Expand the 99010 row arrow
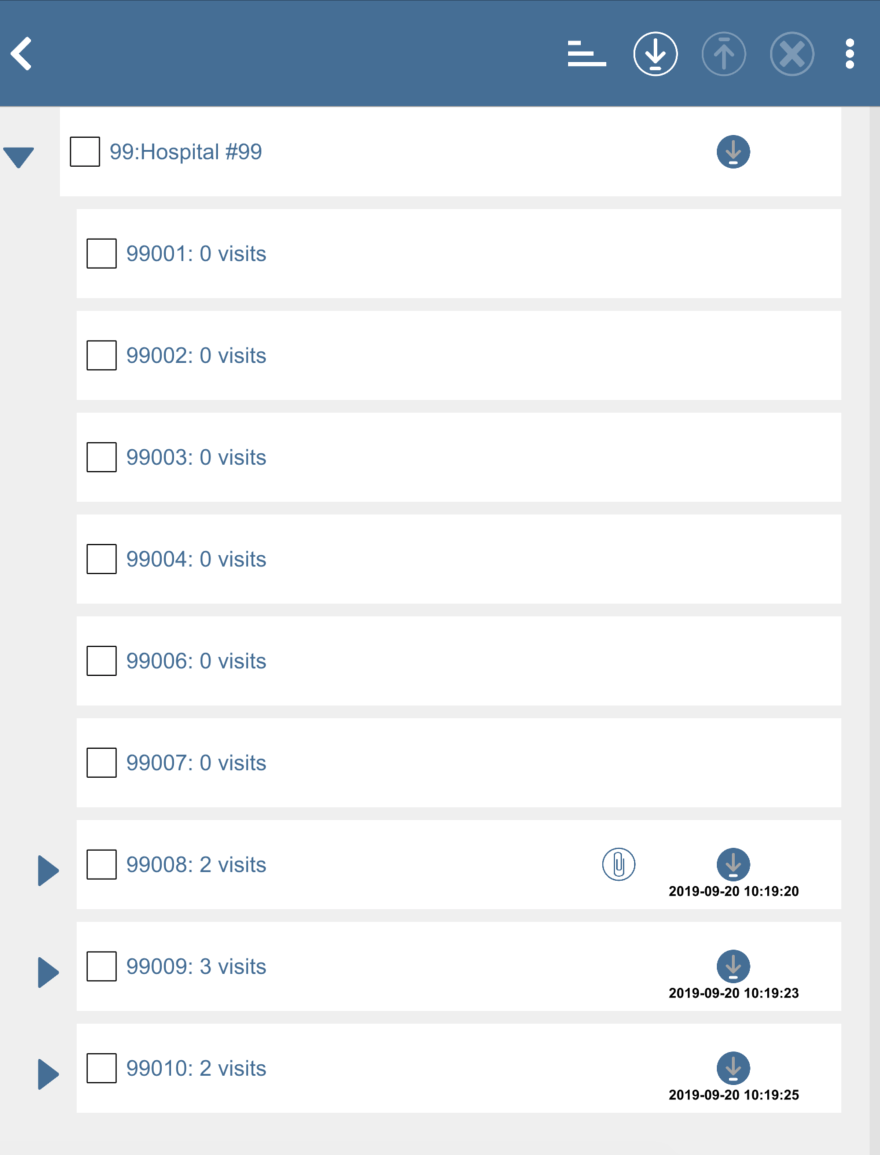The width and height of the screenshot is (880, 1155). pyautogui.click(x=48, y=1074)
